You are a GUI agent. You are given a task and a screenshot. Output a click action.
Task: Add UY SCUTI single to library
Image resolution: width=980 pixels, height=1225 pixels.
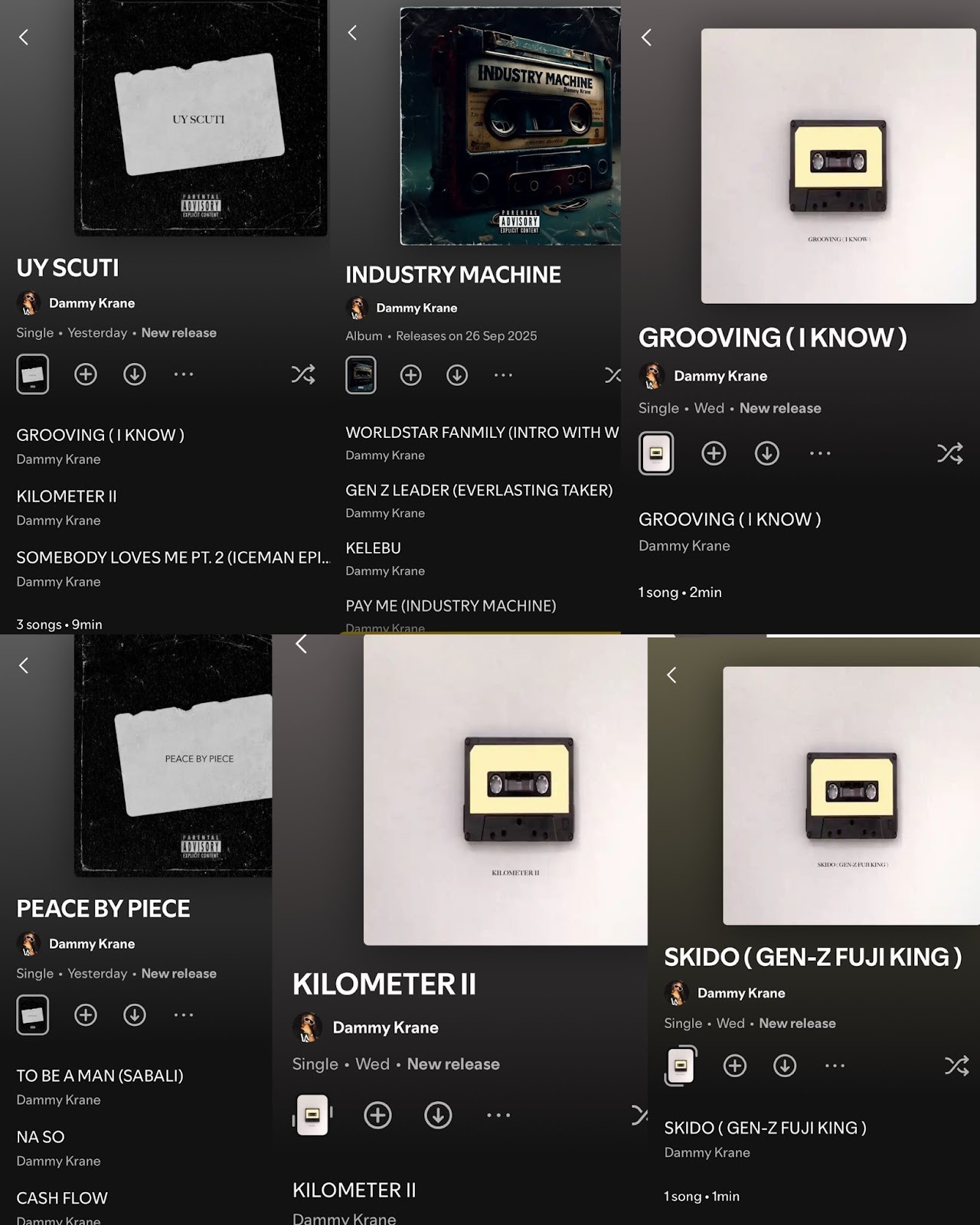(86, 374)
